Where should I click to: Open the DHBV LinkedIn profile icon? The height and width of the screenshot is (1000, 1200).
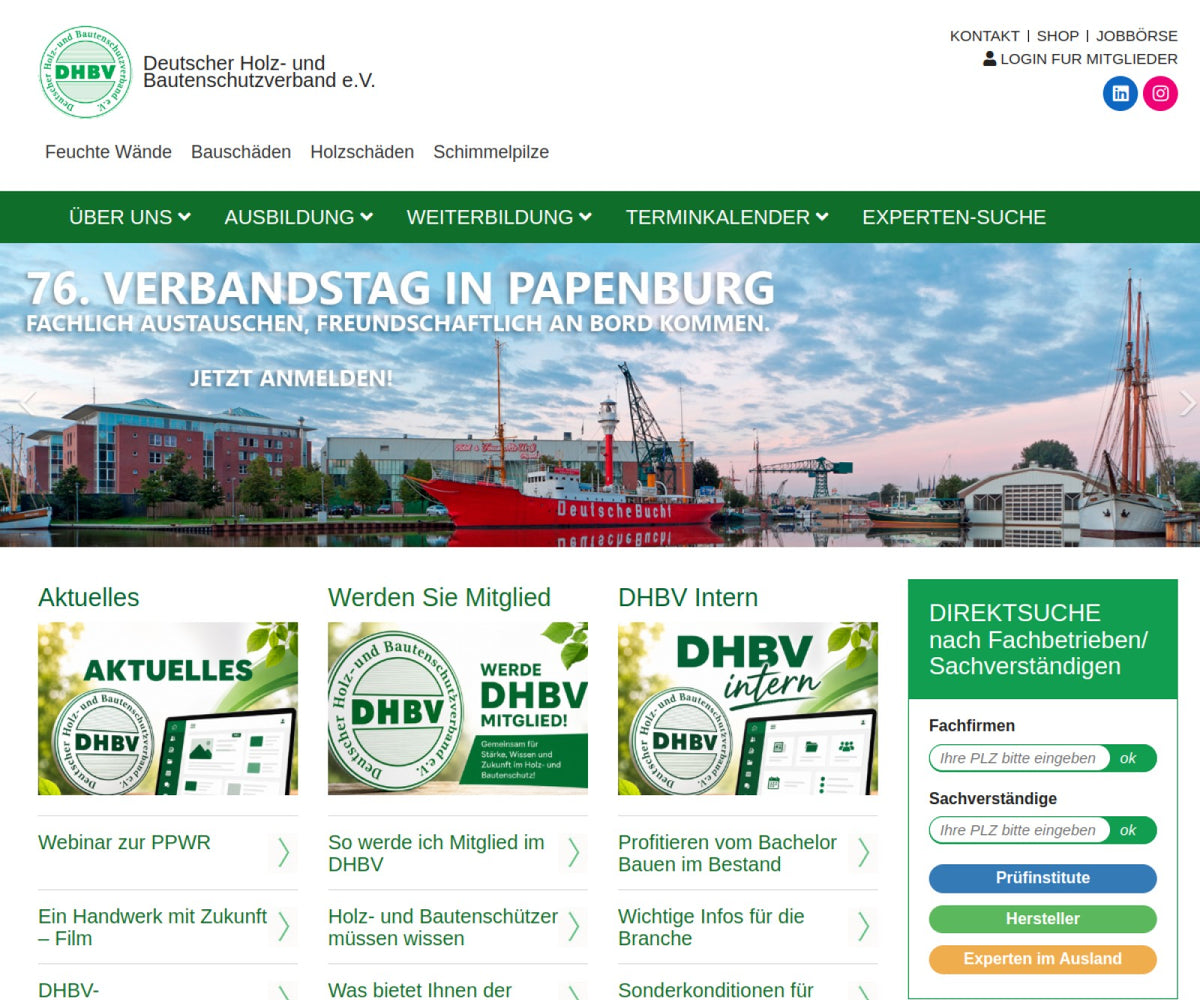click(x=1120, y=93)
